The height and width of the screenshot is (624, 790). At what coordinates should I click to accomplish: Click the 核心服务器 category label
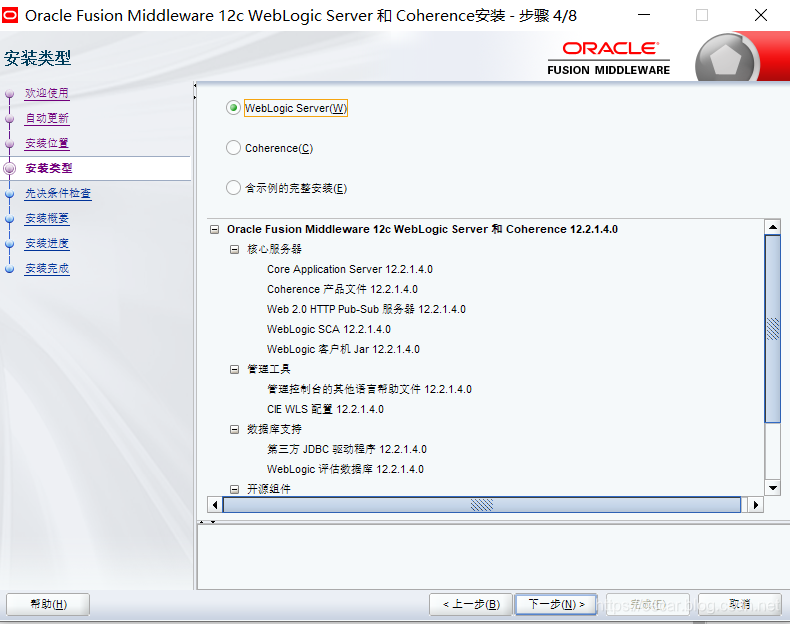(x=274, y=249)
